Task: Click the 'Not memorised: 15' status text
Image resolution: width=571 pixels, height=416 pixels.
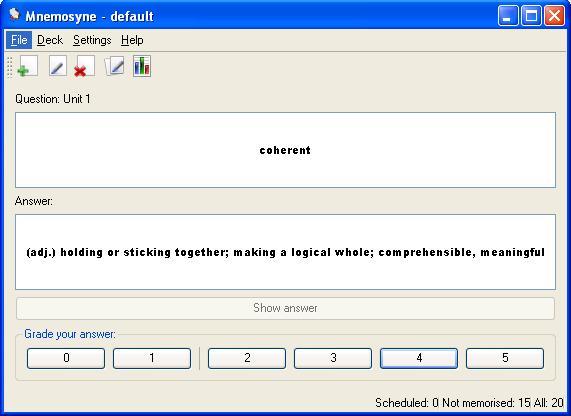Action: [486, 403]
